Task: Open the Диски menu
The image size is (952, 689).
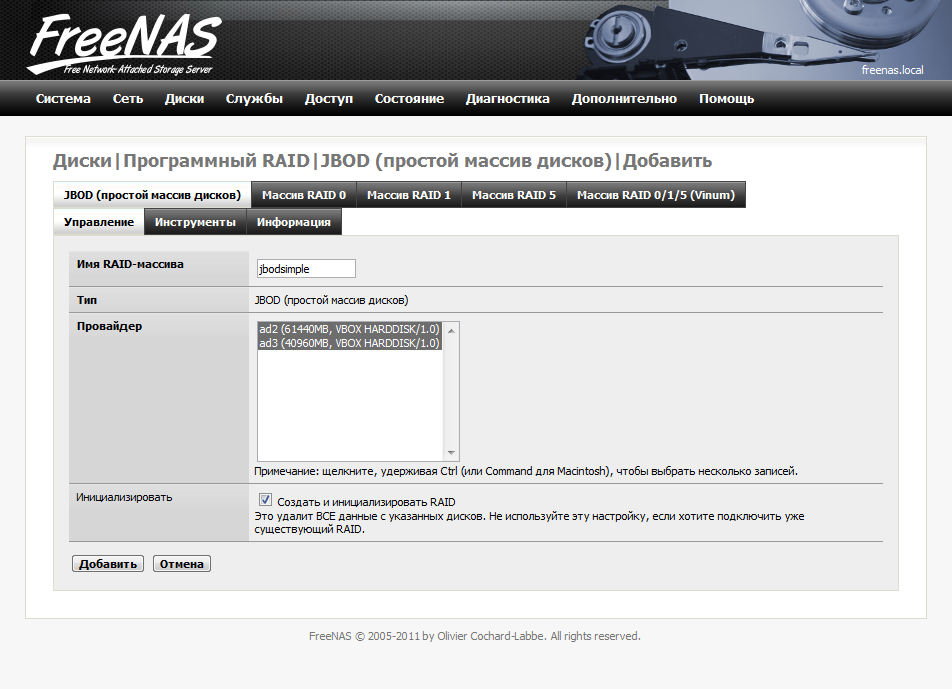Action: tap(184, 98)
